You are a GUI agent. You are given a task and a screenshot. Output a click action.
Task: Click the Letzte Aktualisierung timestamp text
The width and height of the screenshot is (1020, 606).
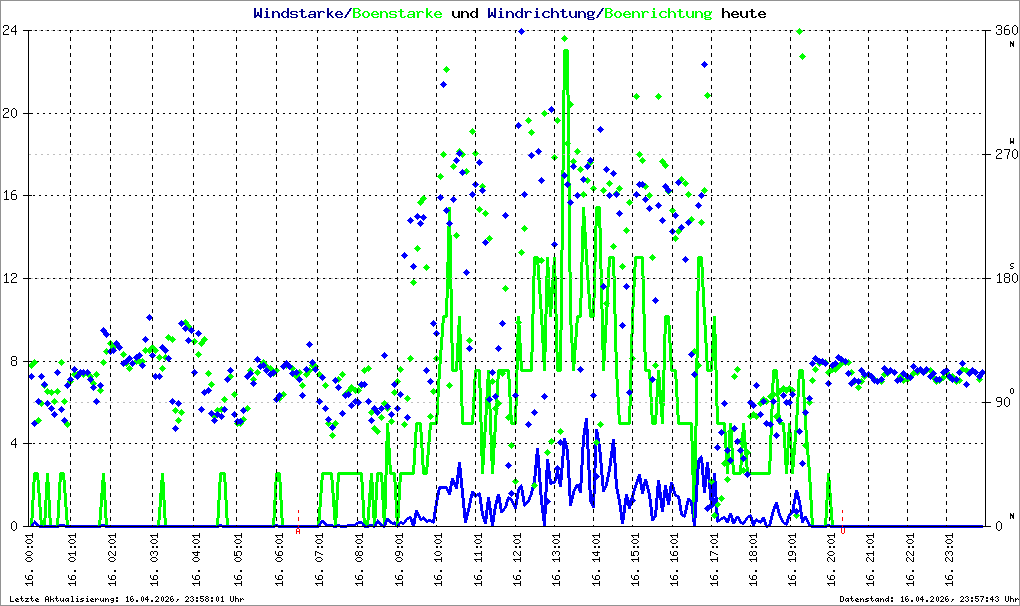(127, 599)
